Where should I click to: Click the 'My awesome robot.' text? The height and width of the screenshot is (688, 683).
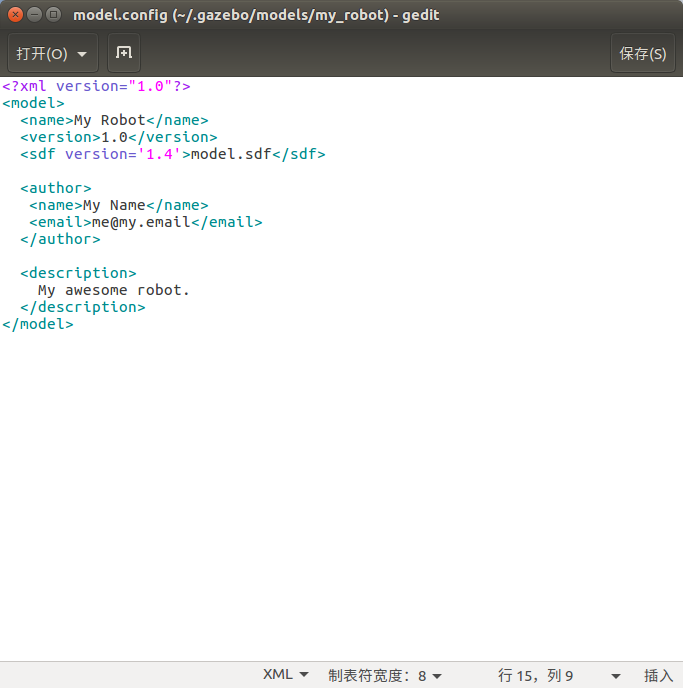pos(114,290)
